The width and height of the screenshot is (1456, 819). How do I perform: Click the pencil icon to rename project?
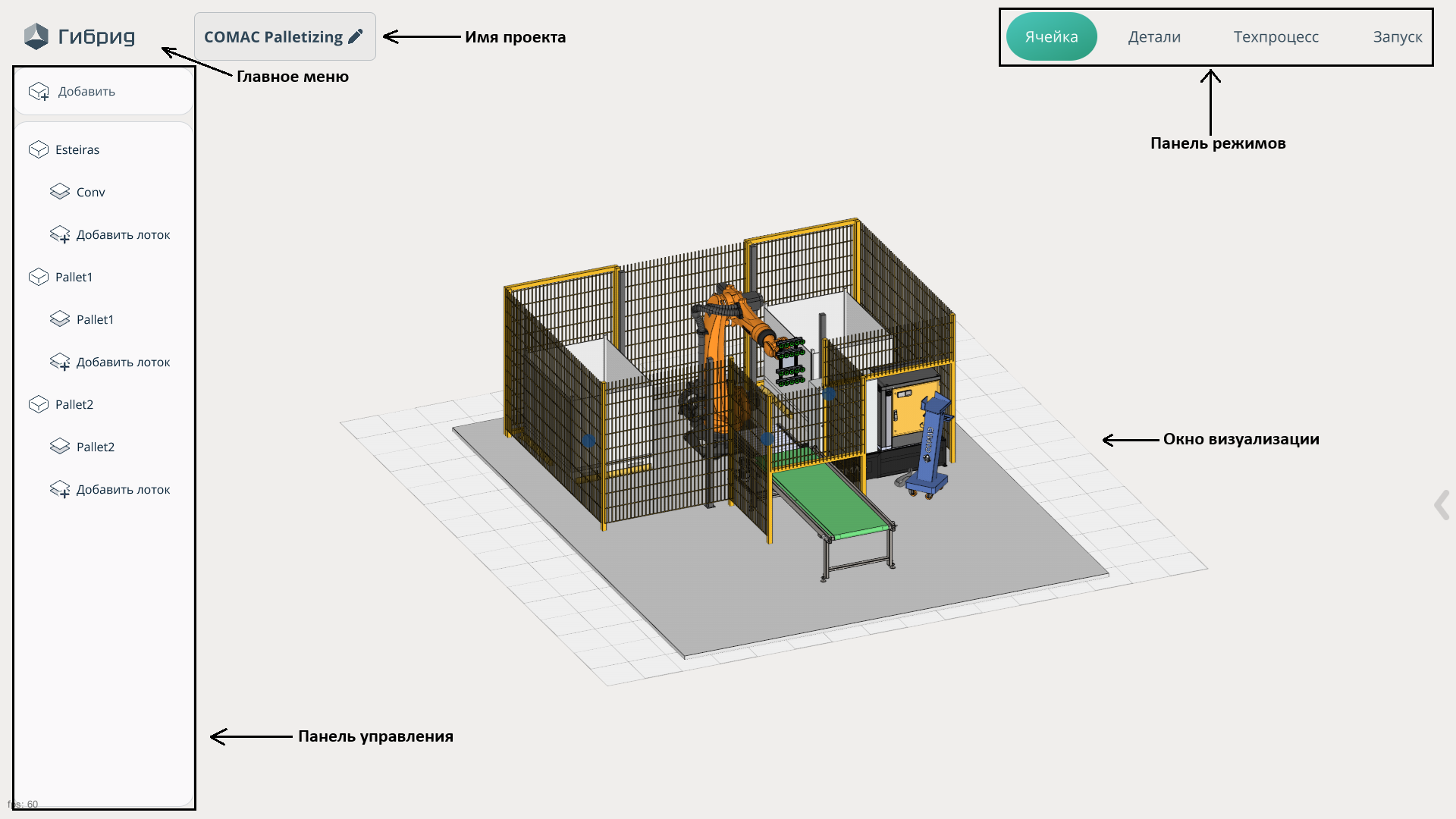click(356, 36)
